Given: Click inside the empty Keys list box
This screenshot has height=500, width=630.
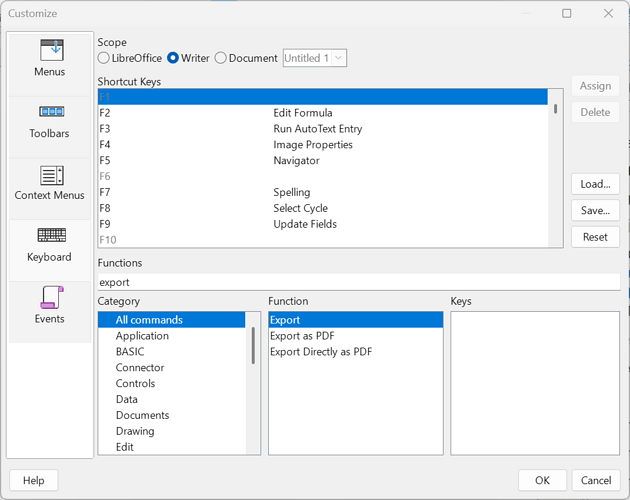Looking at the screenshot, I should click(535, 383).
